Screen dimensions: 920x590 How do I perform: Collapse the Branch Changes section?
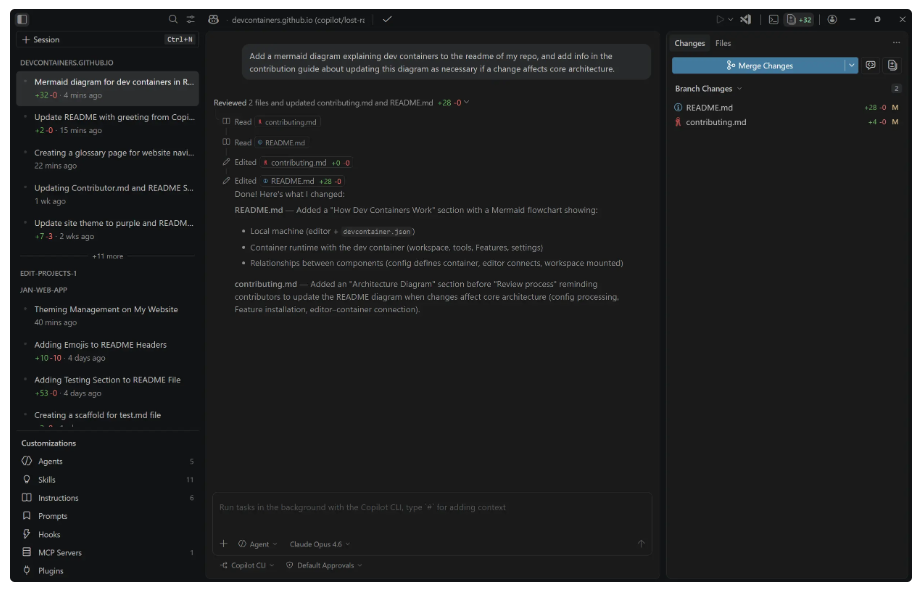[x=707, y=89]
